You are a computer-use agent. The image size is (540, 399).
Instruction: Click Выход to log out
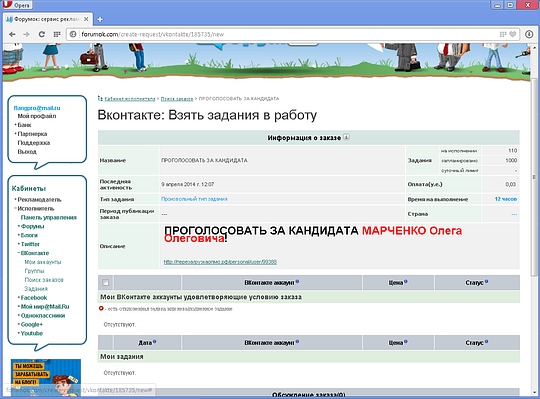pyautogui.click(x=27, y=152)
